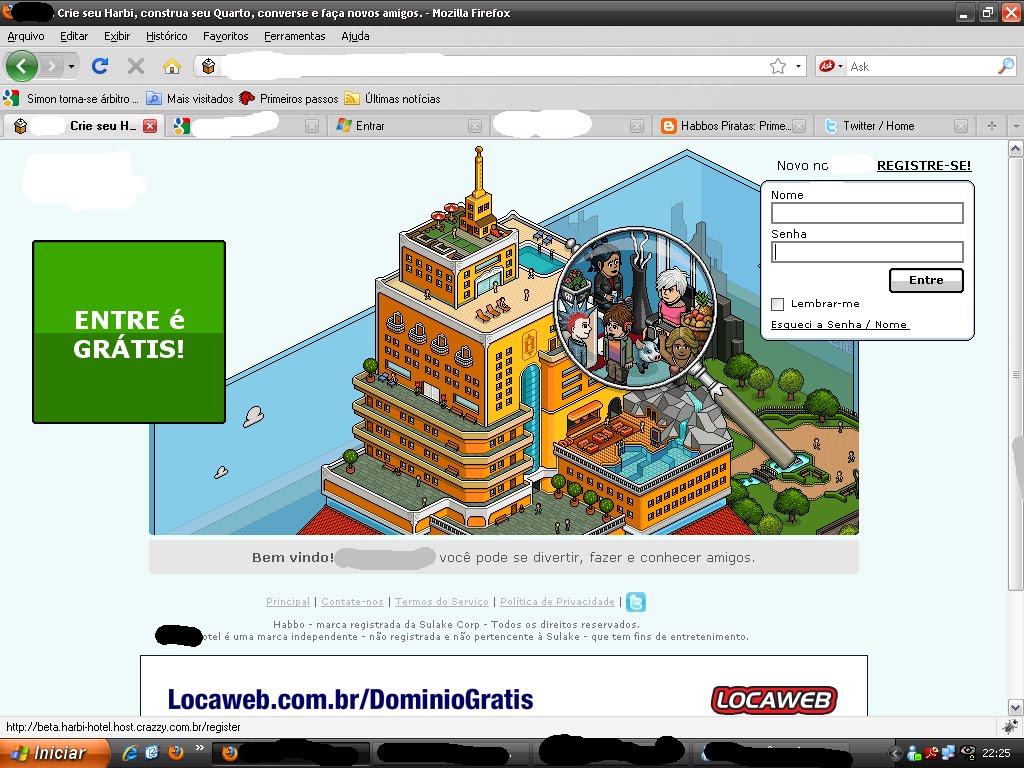The image size is (1024, 768).
Task: Click the Termos do Serviço link
Action: click(x=441, y=601)
